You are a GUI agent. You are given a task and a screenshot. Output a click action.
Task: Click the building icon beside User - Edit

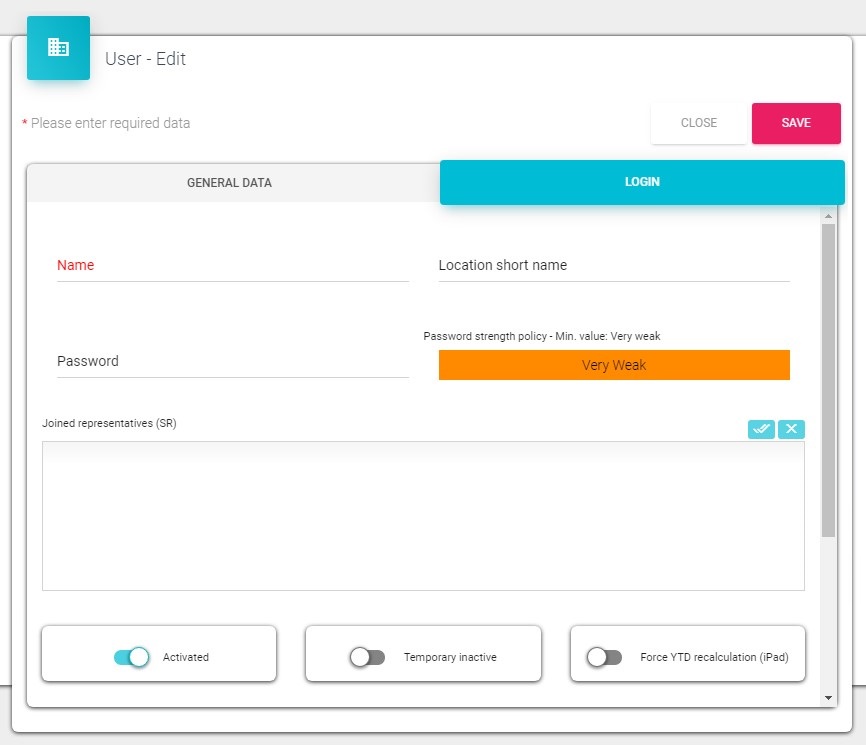point(58,48)
